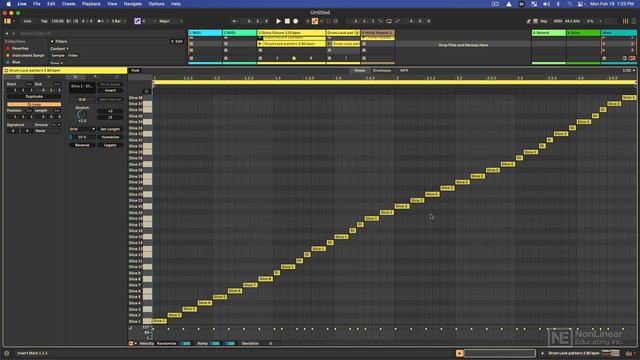Open the File menu

point(37,4)
